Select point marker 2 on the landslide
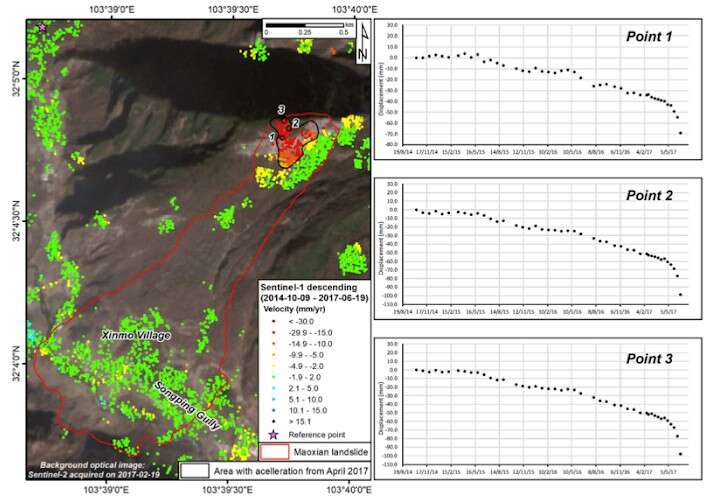Screen dimensions: 714x502 click(296, 123)
